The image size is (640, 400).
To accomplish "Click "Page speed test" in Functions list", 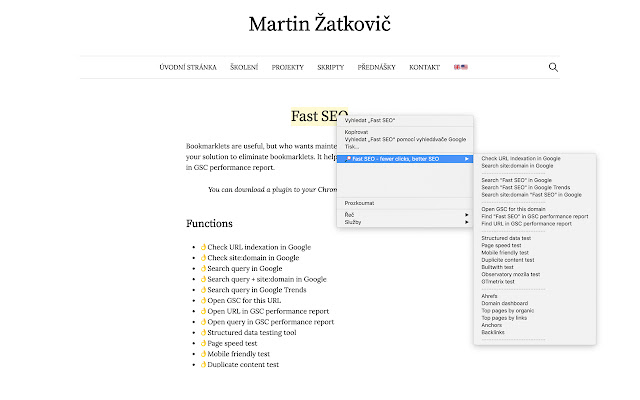I will (232, 343).
